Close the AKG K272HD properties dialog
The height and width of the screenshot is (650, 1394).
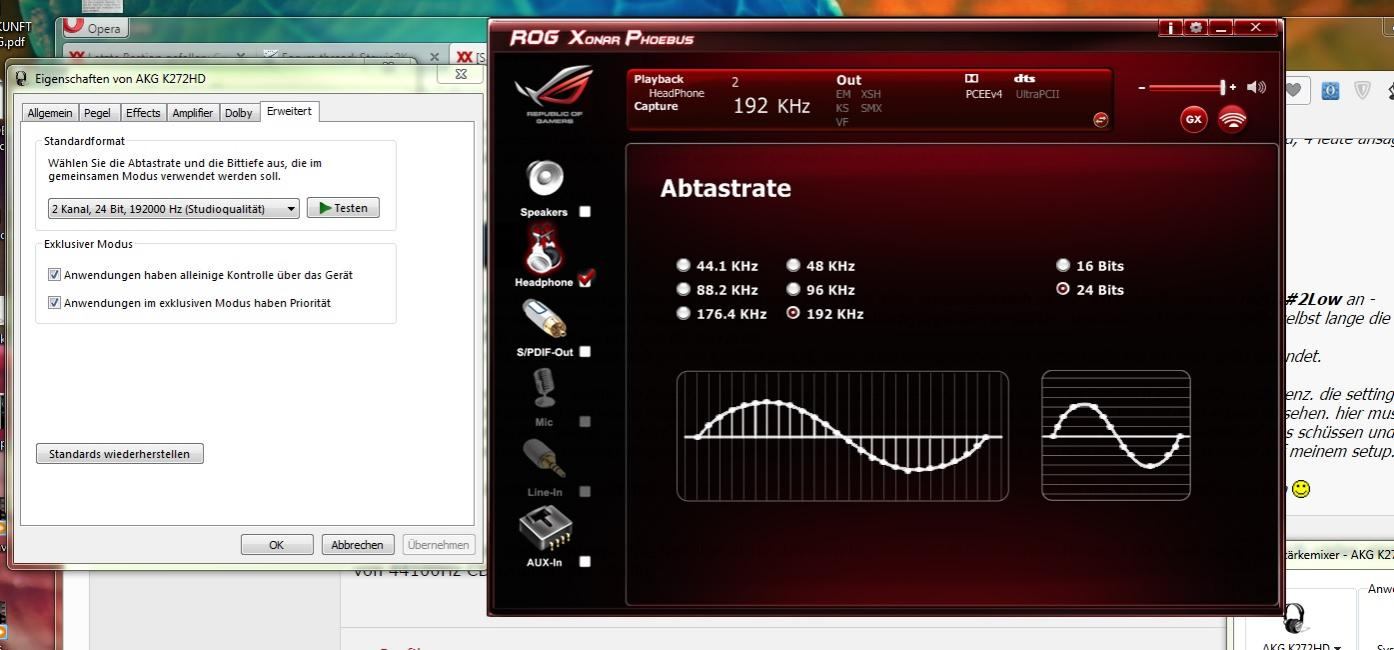[x=461, y=74]
